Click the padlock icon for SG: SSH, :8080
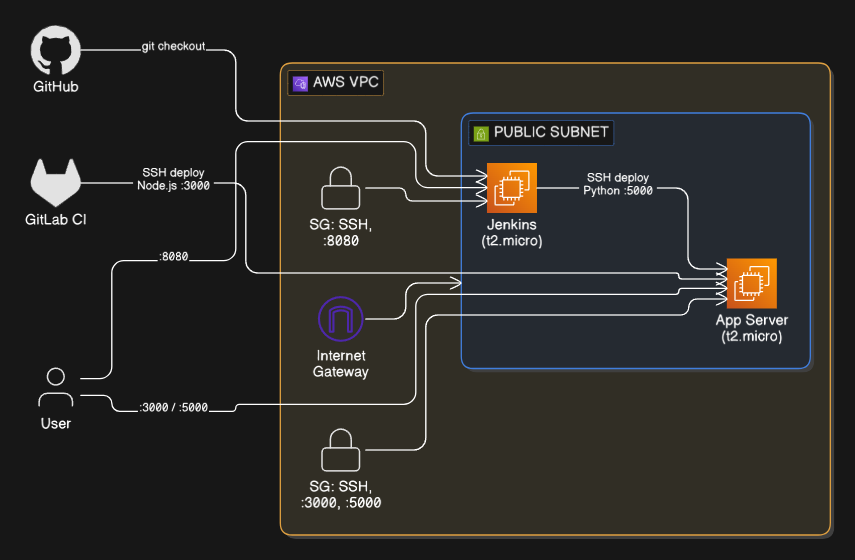 pyautogui.click(x=341, y=188)
